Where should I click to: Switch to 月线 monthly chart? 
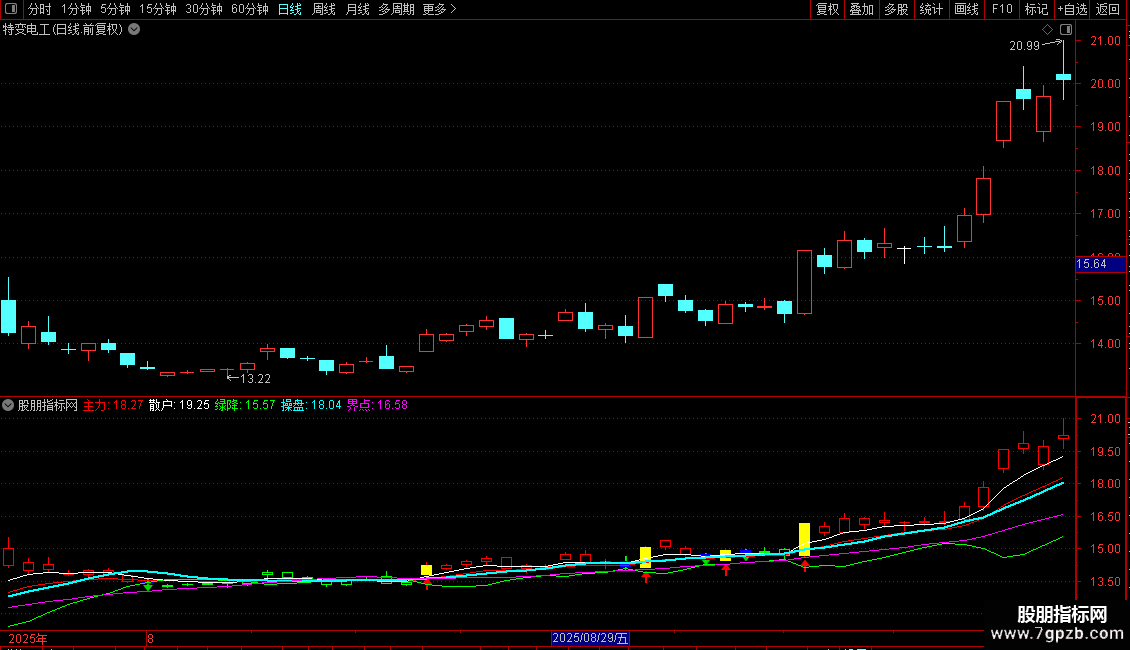pyautogui.click(x=357, y=9)
